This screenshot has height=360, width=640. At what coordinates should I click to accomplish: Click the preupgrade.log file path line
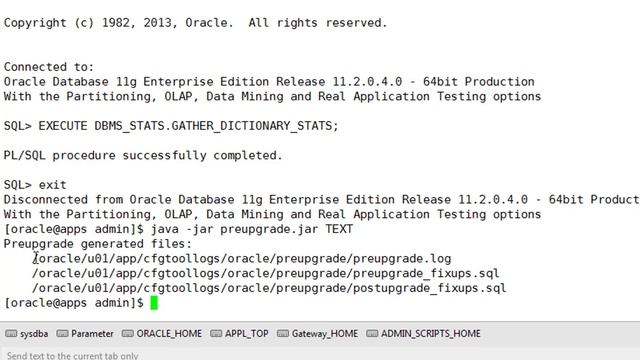pos(242,259)
